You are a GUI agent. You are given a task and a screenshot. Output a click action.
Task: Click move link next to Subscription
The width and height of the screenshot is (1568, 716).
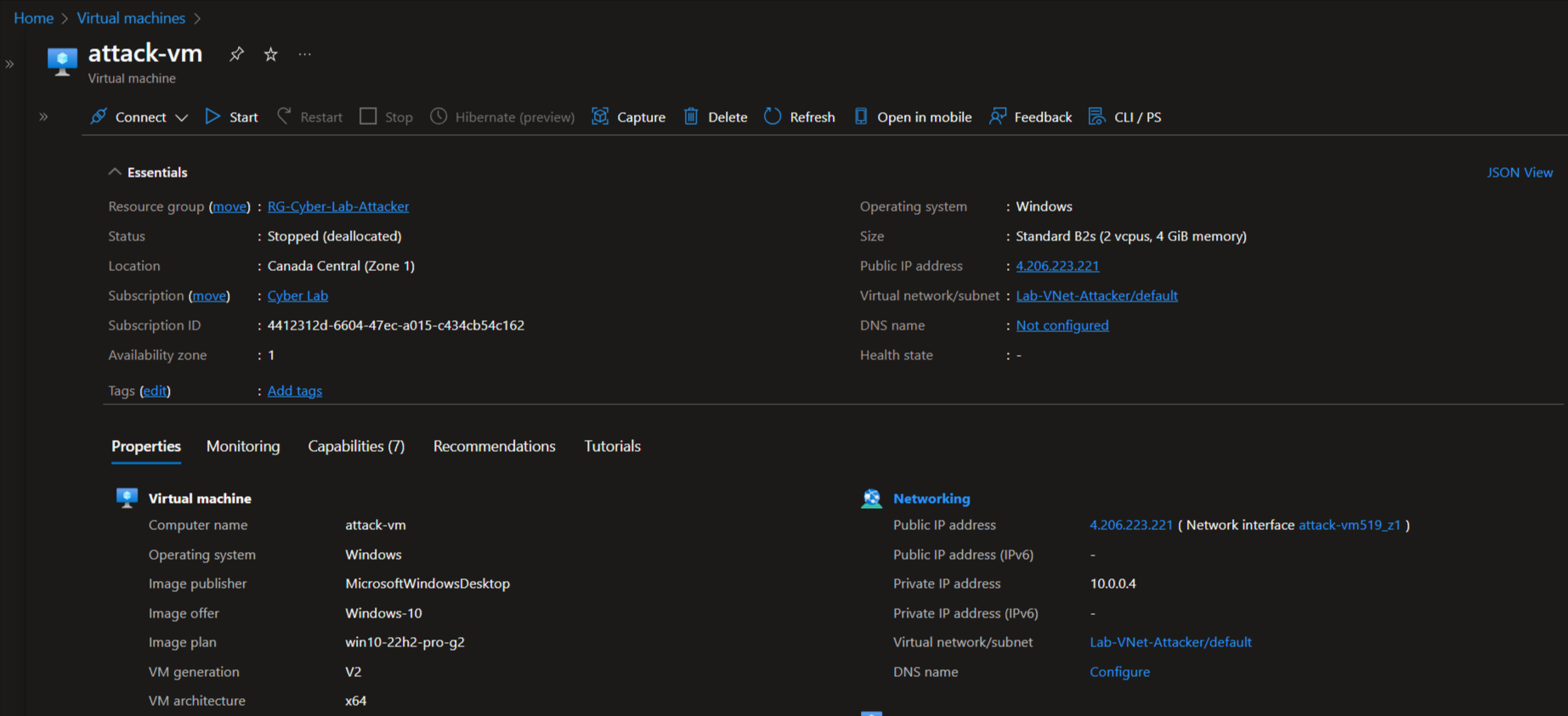(x=209, y=296)
